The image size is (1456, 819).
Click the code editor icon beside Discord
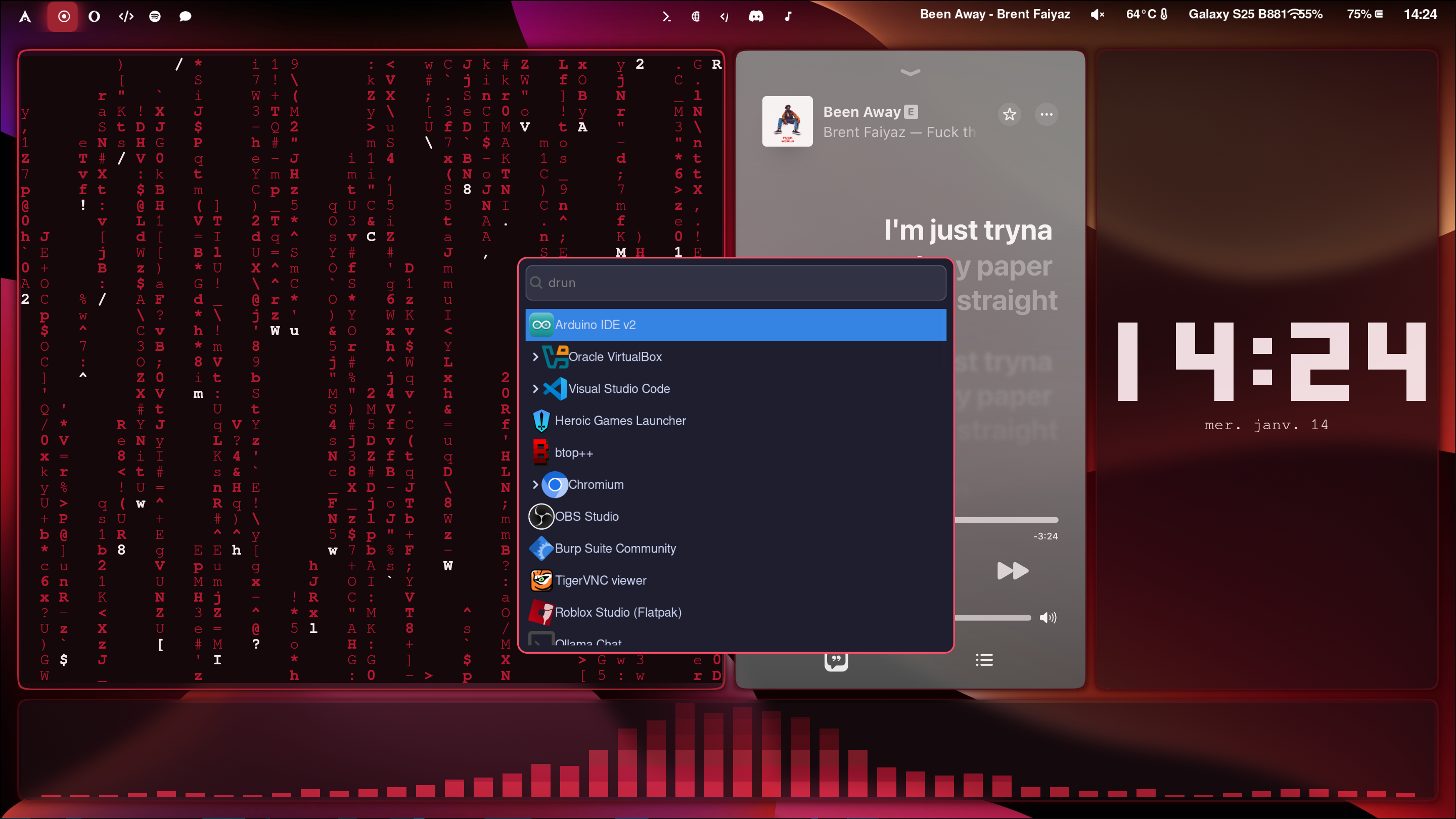click(724, 16)
